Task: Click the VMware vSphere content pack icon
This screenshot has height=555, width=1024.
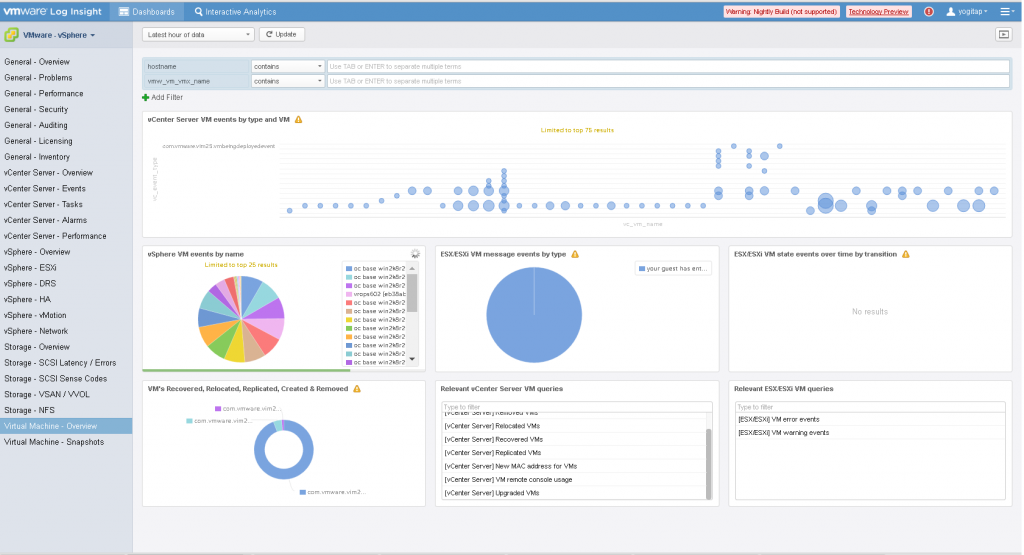Action: click(x=11, y=35)
